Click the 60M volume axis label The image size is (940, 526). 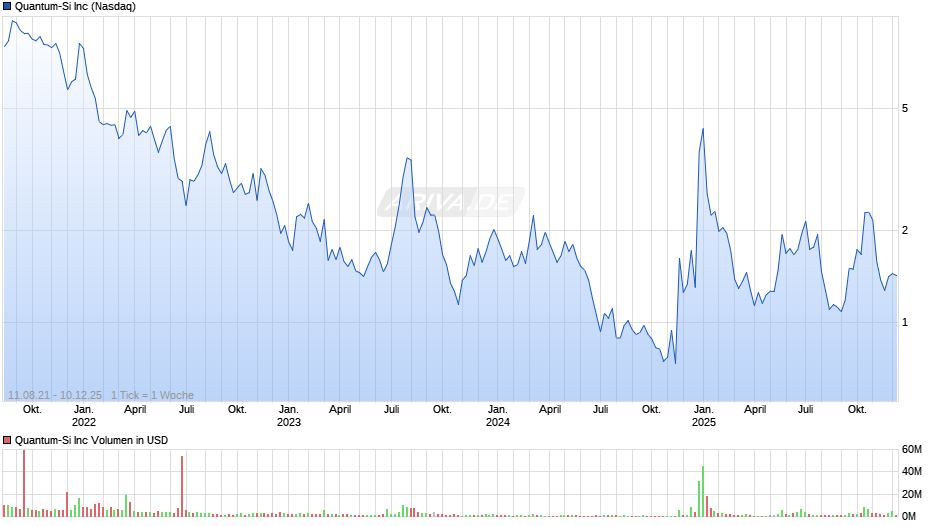912,450
